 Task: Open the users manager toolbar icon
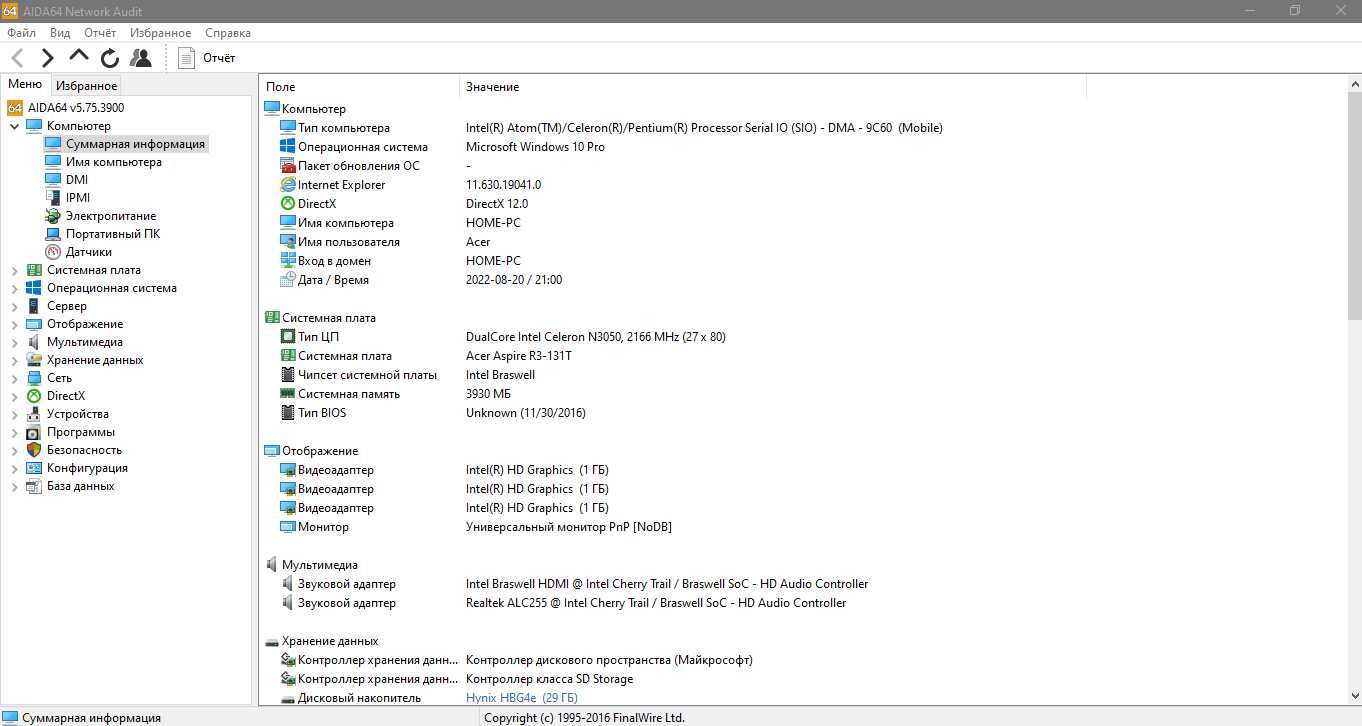141,58
